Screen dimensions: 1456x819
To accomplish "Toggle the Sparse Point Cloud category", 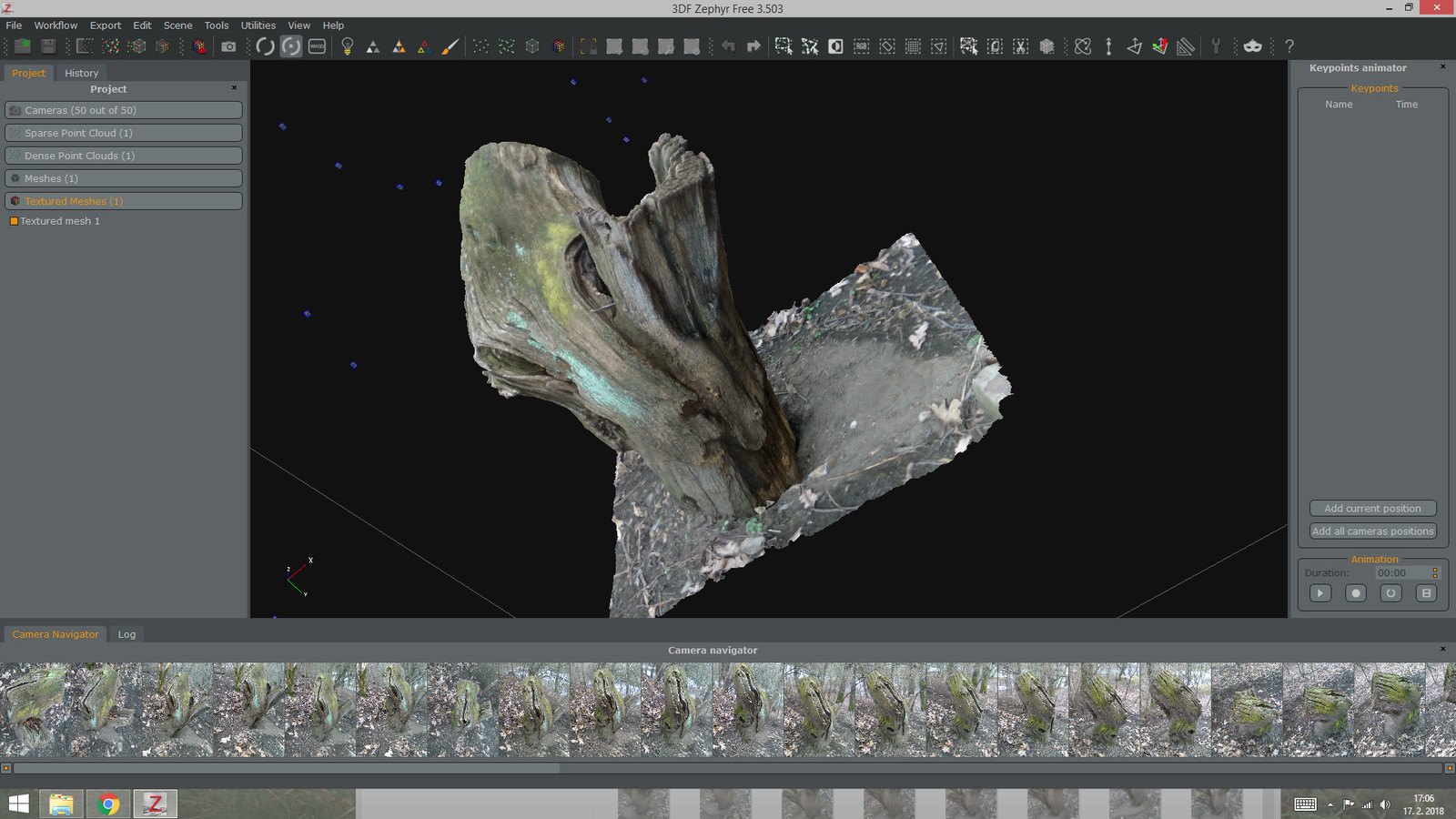I will (x=123, y=132).
